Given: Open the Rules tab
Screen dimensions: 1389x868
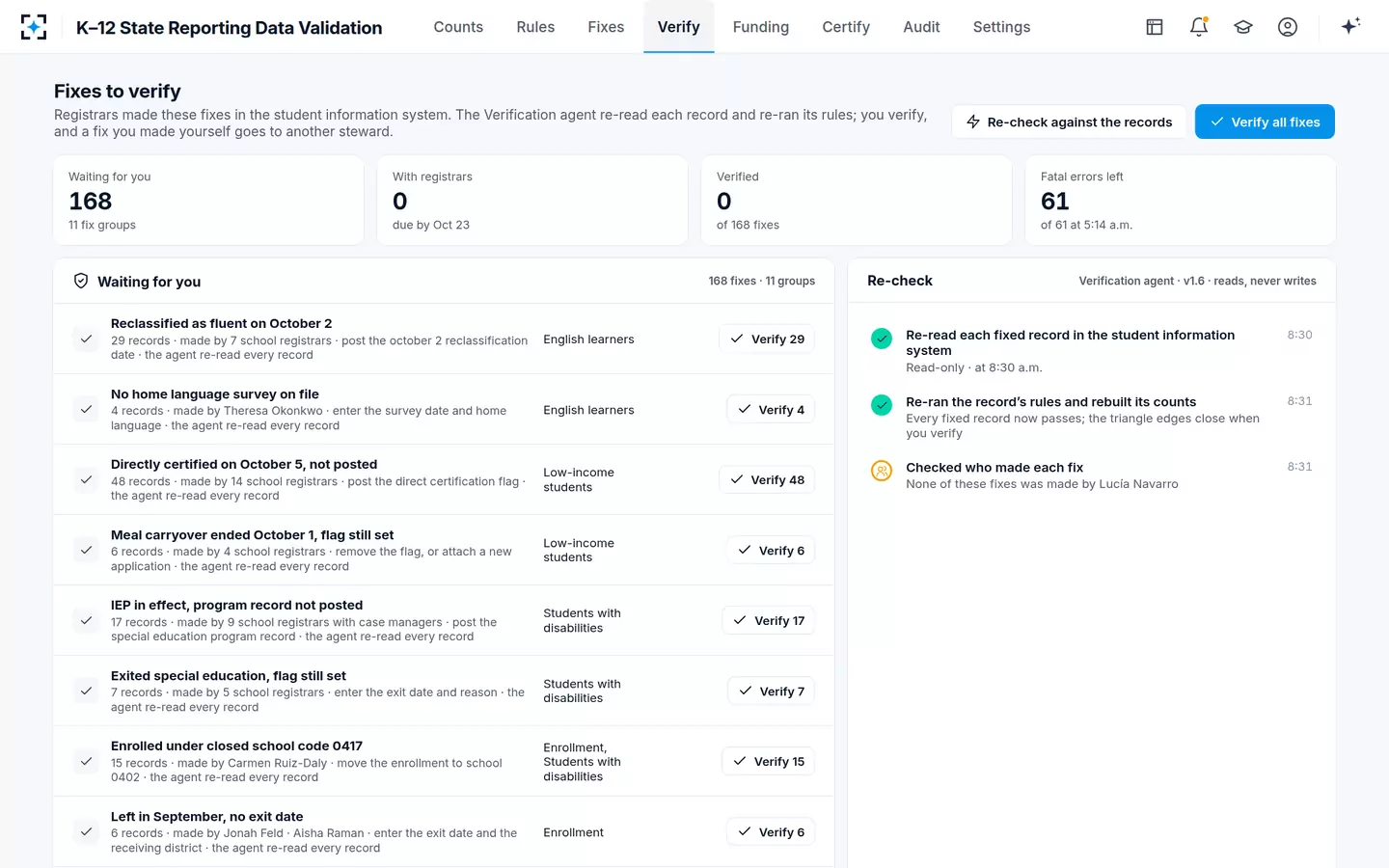Looking at the screenshot, I should pyautogui.click(x=535, y=27).
